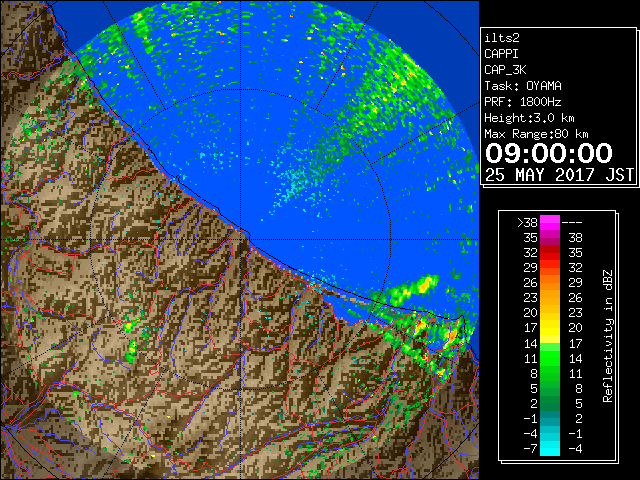Click the green 8 dBZ legend color
Viewport: 640px width, 480px height.
tap(550, 373)
